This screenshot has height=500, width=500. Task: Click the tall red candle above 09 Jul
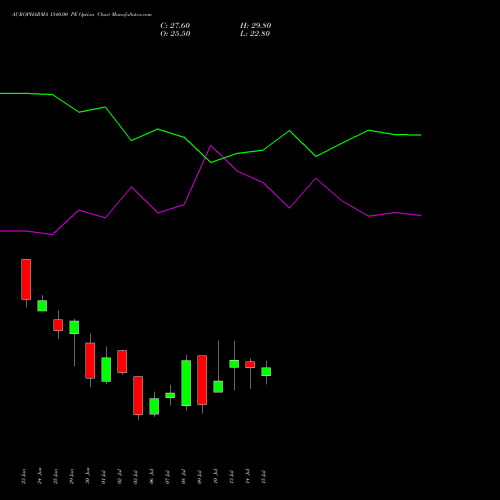coord(202,380)
